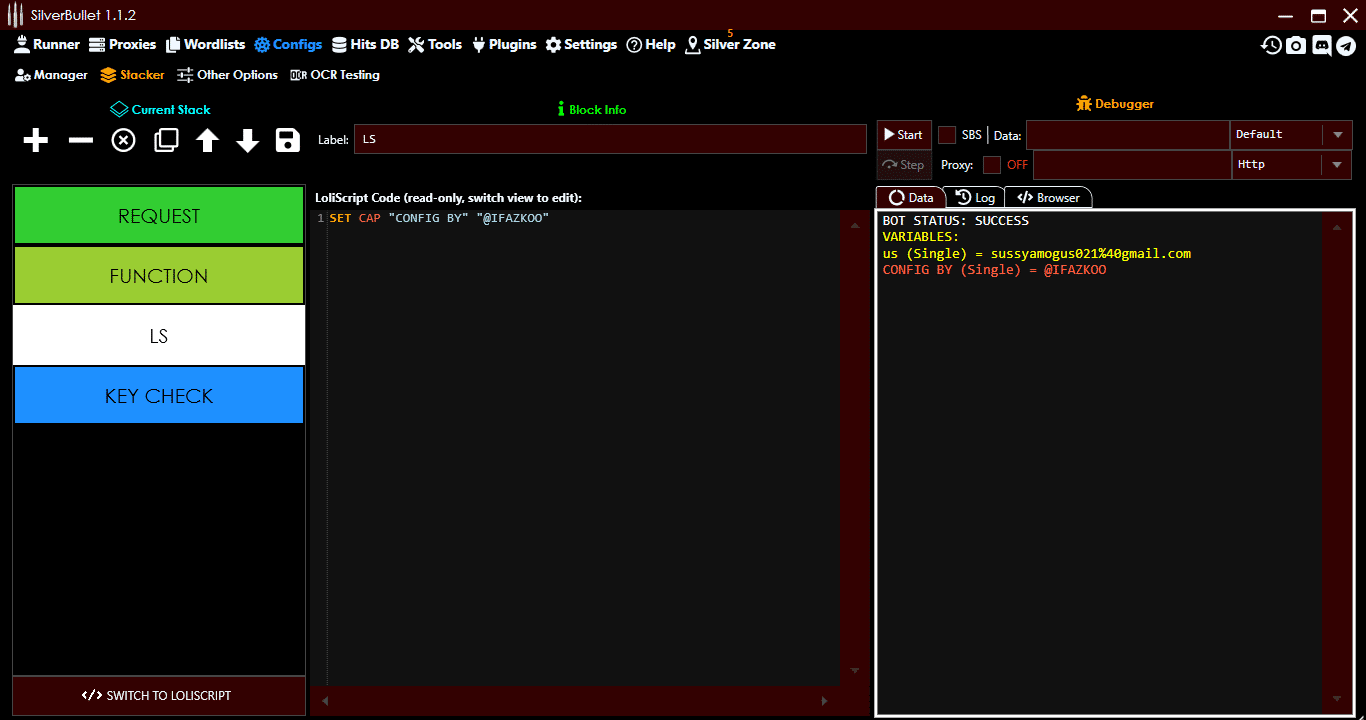Image resolution: width=1366 pixels, height=720 pixels.
Task: Switch to the Log tab
Action: point(976,197)
